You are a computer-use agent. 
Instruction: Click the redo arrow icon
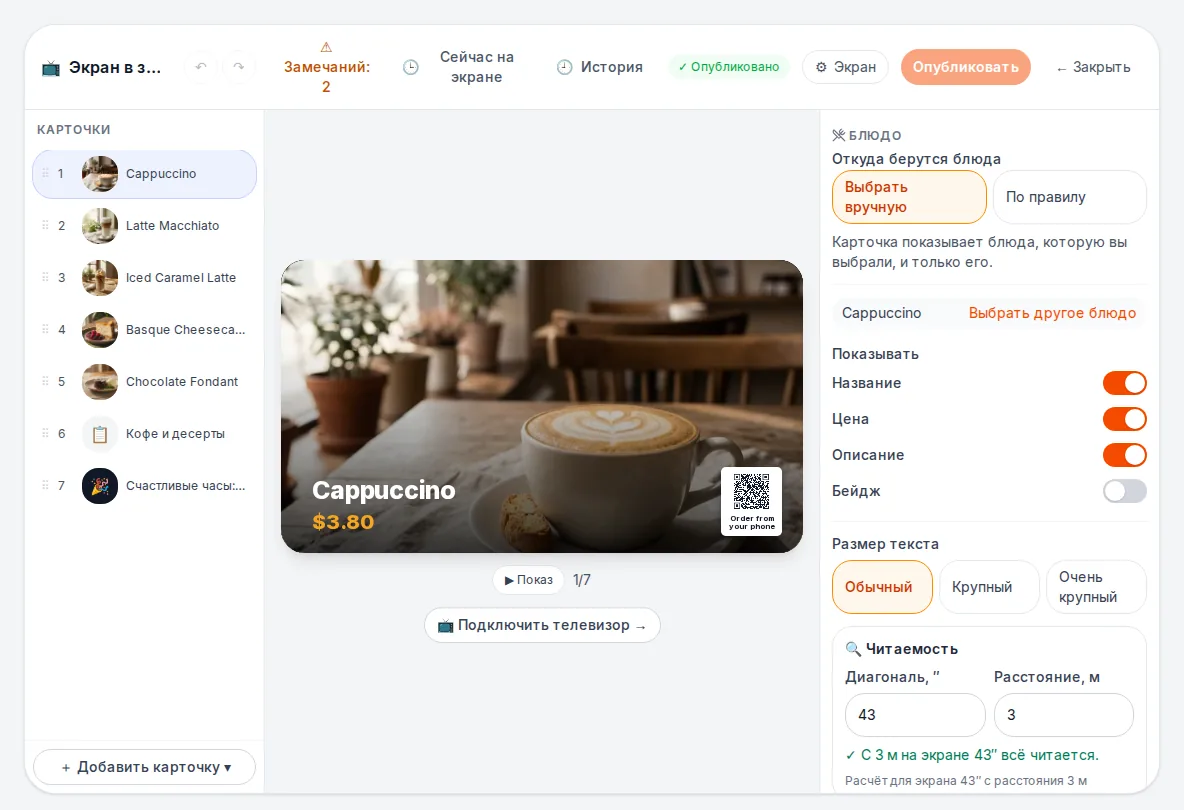coord(239,66)
